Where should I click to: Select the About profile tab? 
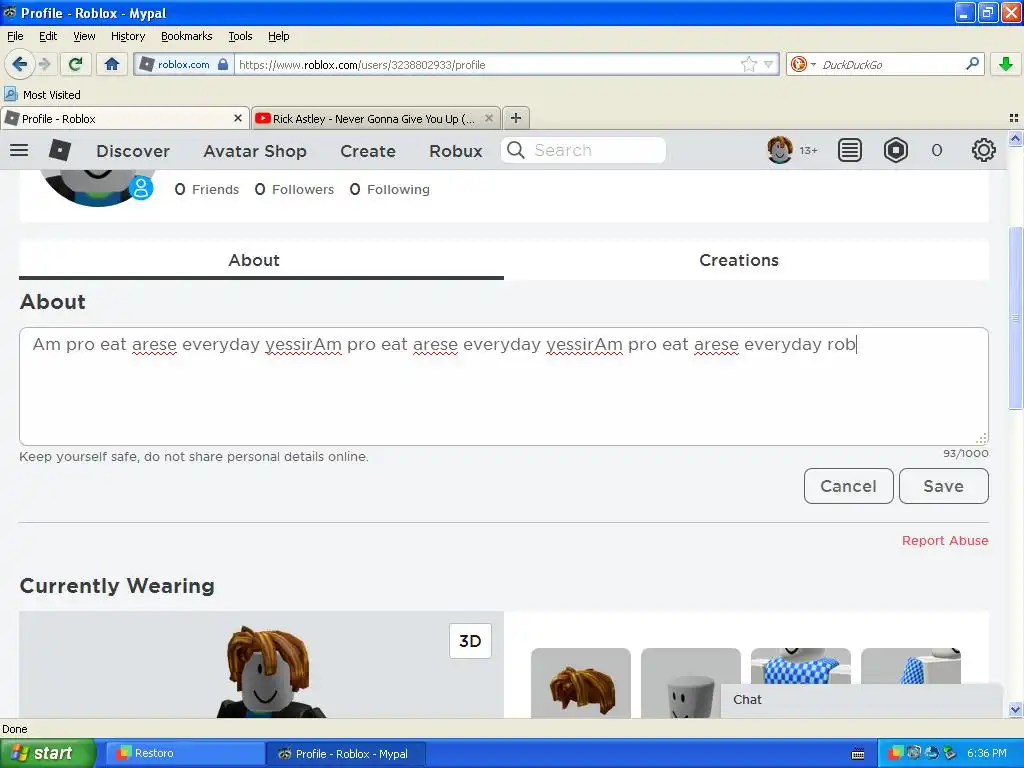[x=261, y=260]
